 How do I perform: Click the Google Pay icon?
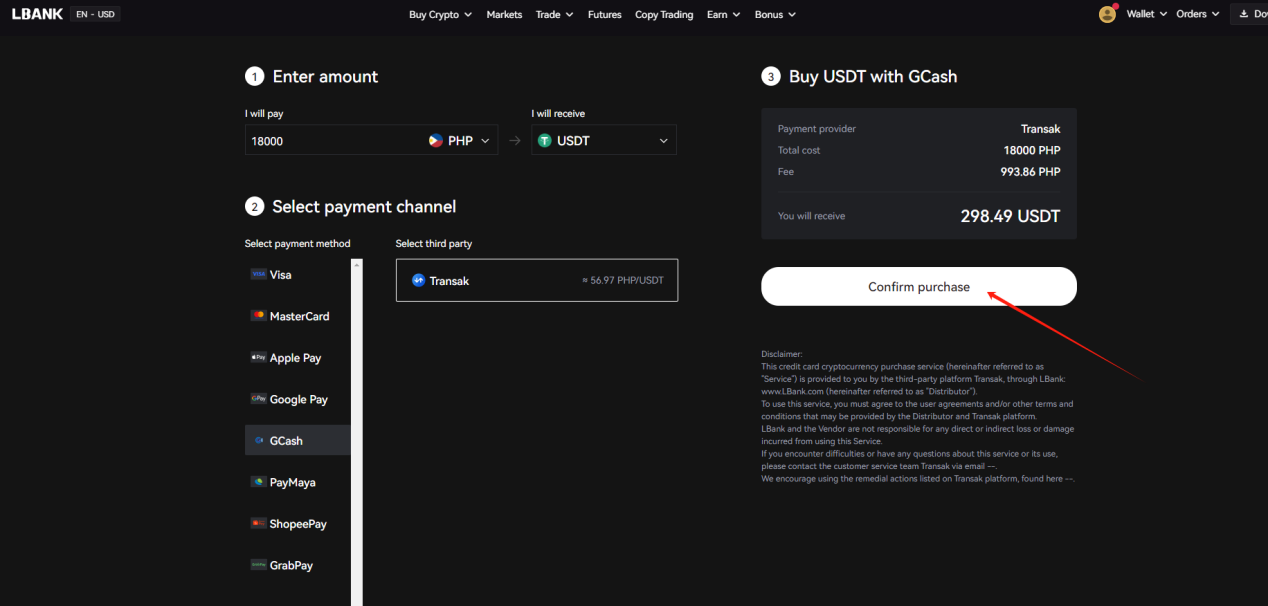point(258,399)
